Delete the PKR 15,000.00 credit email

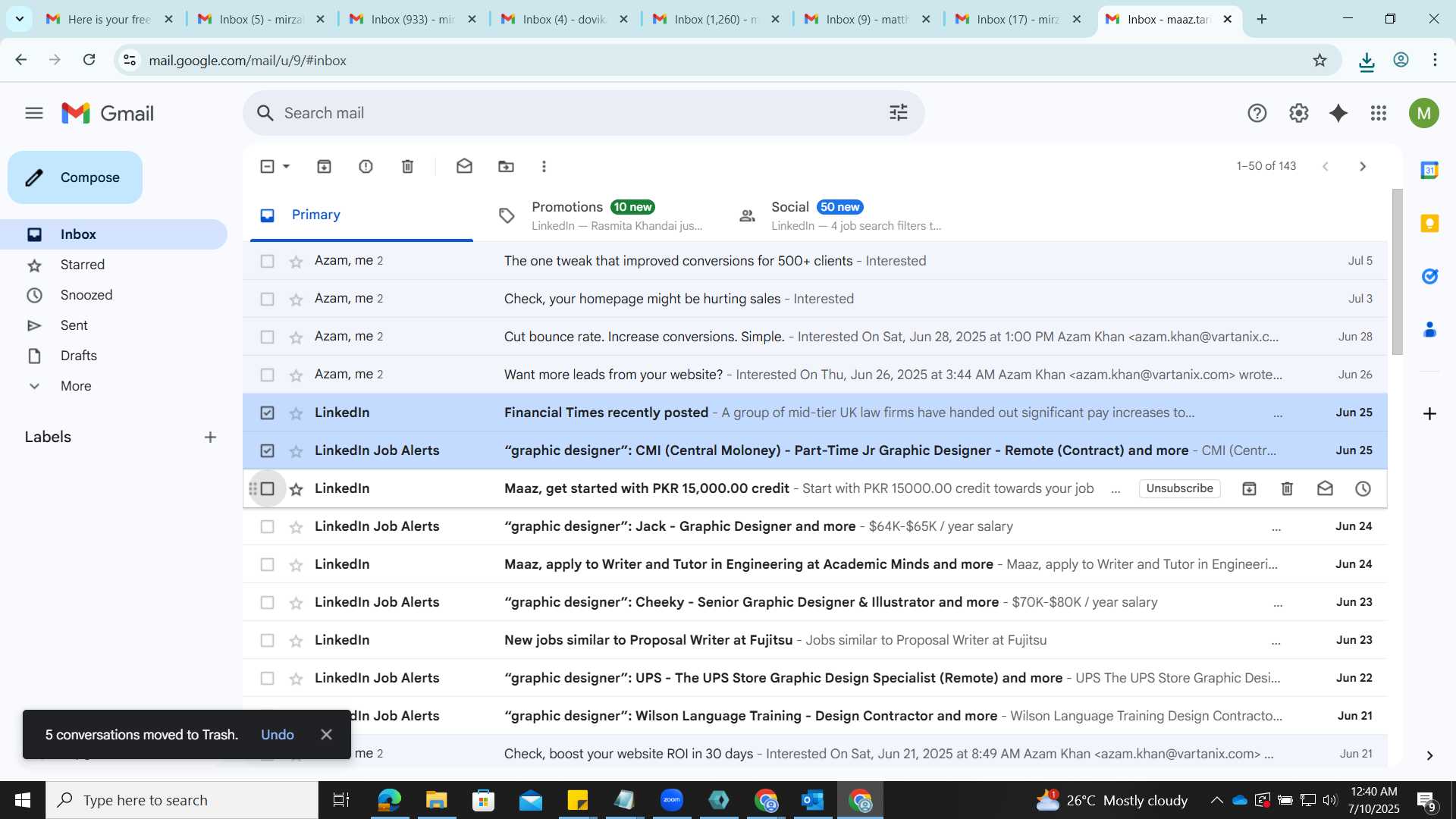tap(1287, 488)
